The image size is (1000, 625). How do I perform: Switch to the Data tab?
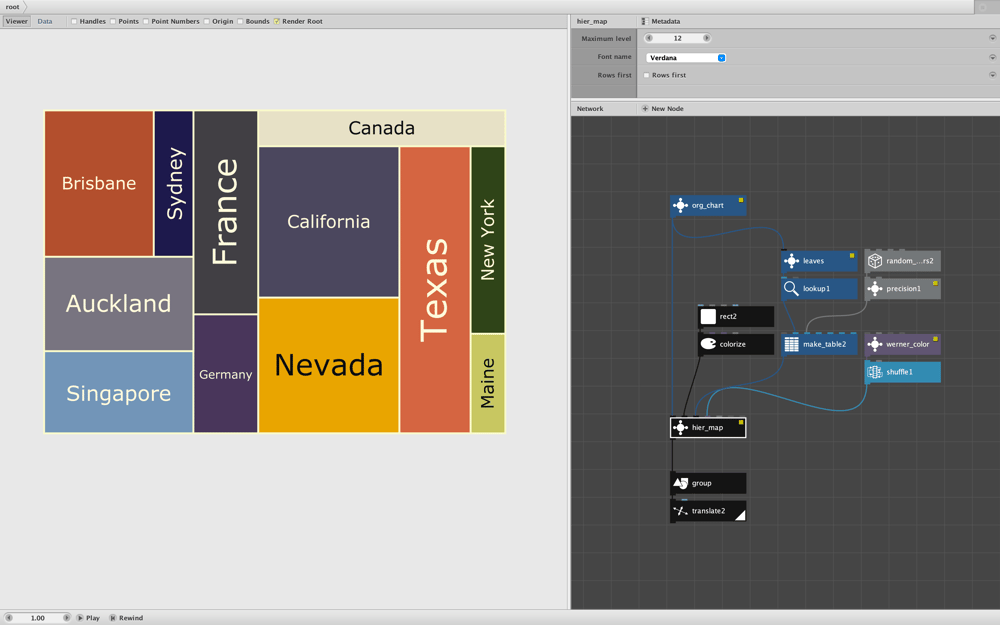tap(45, 21)
